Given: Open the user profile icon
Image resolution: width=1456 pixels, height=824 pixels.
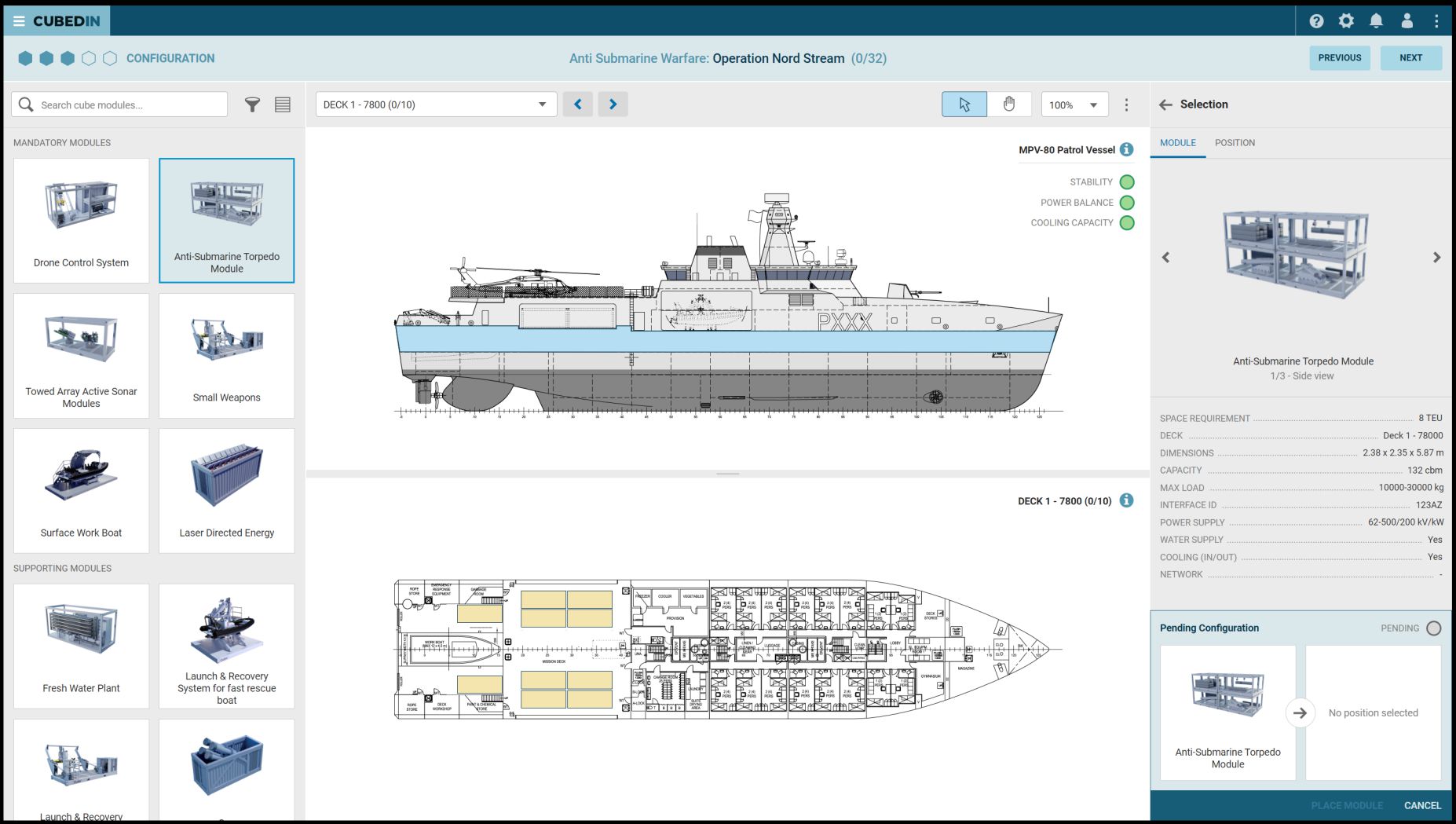Looking at the screenshot, I should coord(1407,21).
